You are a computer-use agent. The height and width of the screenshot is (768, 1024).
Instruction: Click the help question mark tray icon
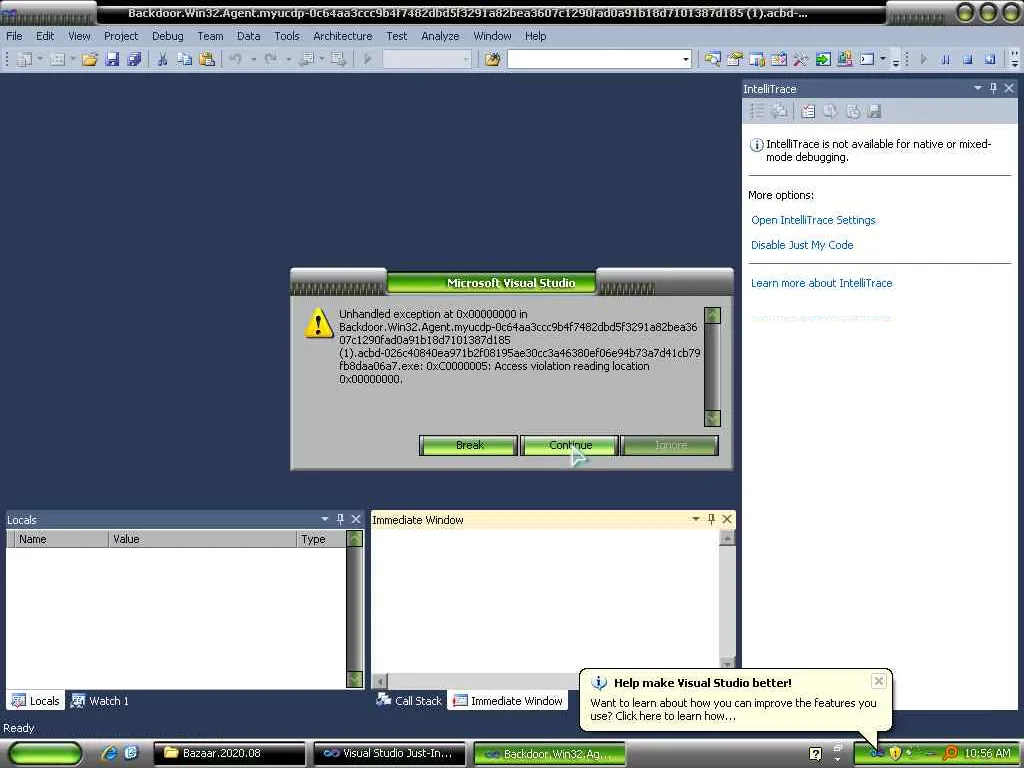[816, 754]
